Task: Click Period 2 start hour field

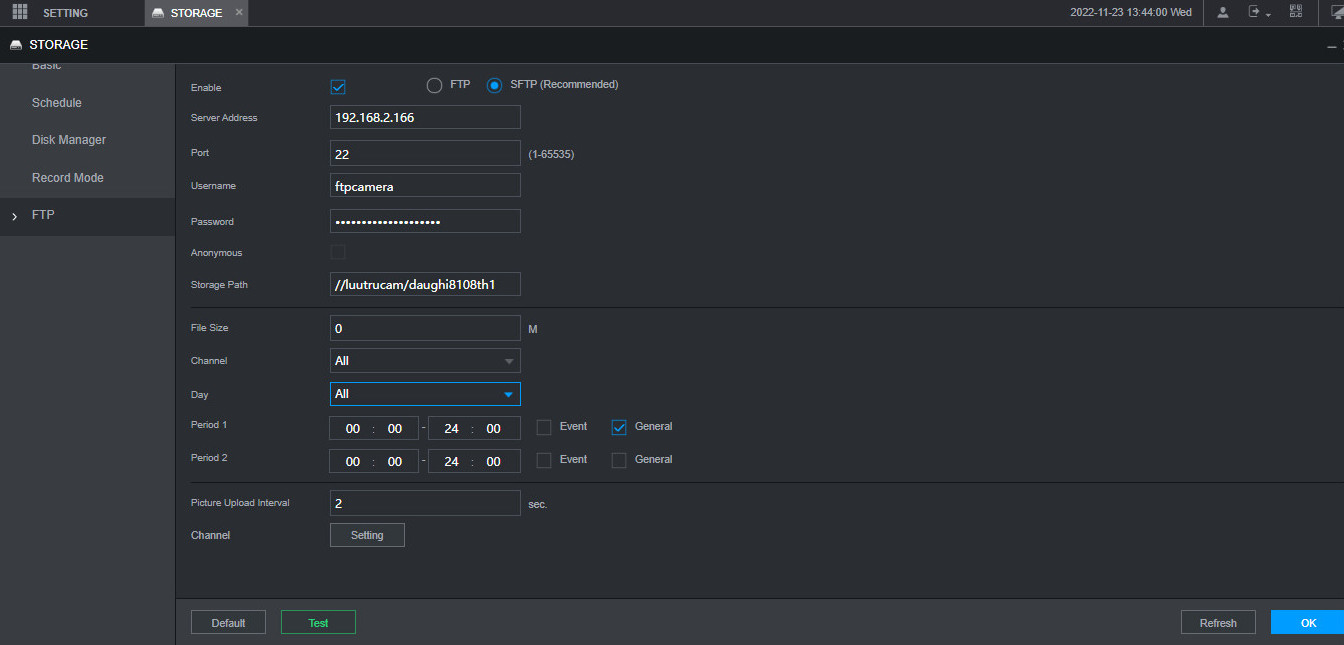Action: point(352,462)
